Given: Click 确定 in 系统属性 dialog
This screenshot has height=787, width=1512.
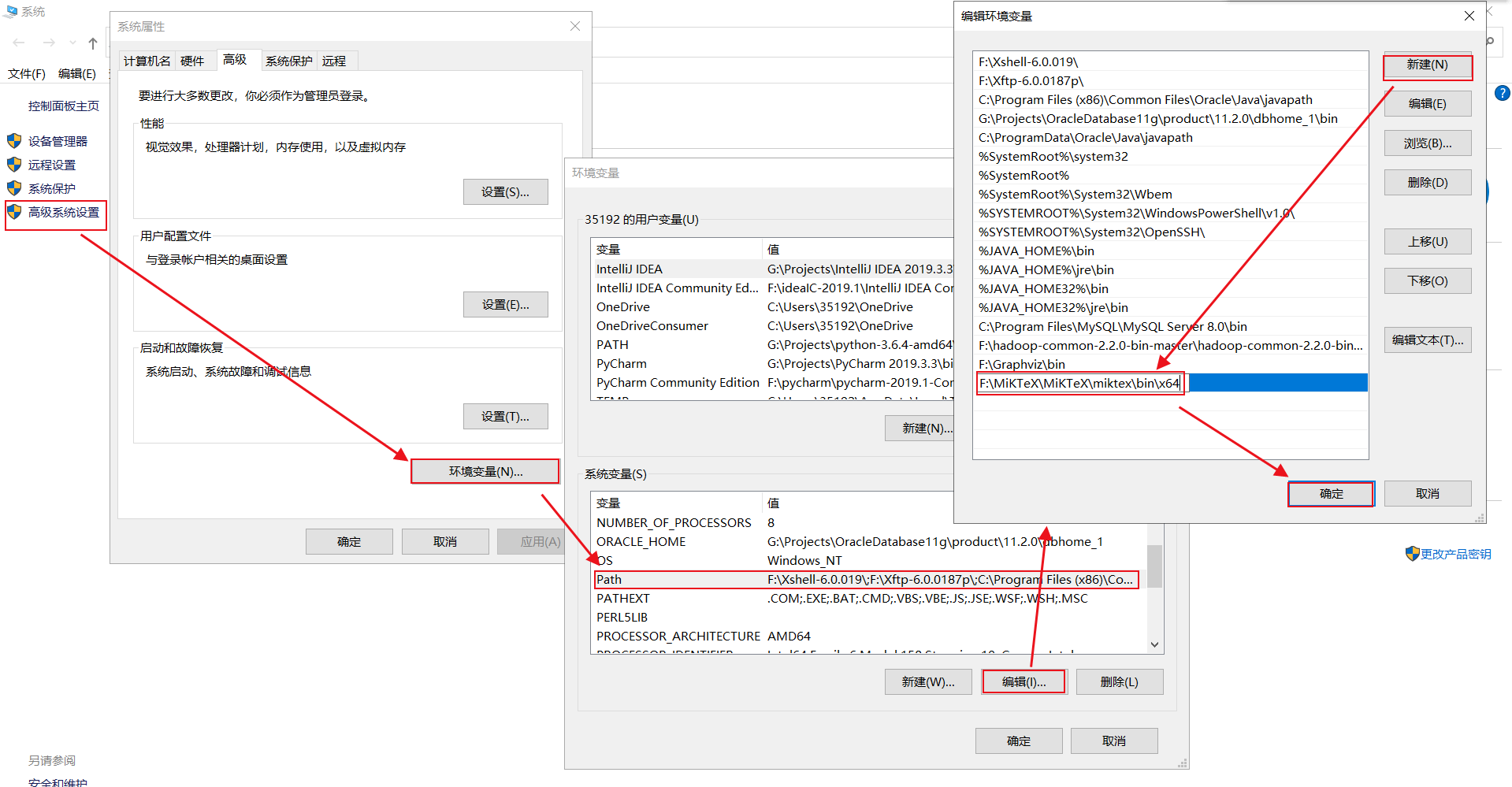Looking at the screenshot, I should (x=349, y=541).
